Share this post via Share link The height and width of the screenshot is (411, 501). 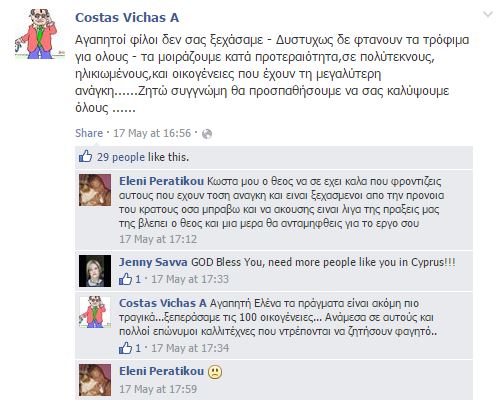point(89,133)
